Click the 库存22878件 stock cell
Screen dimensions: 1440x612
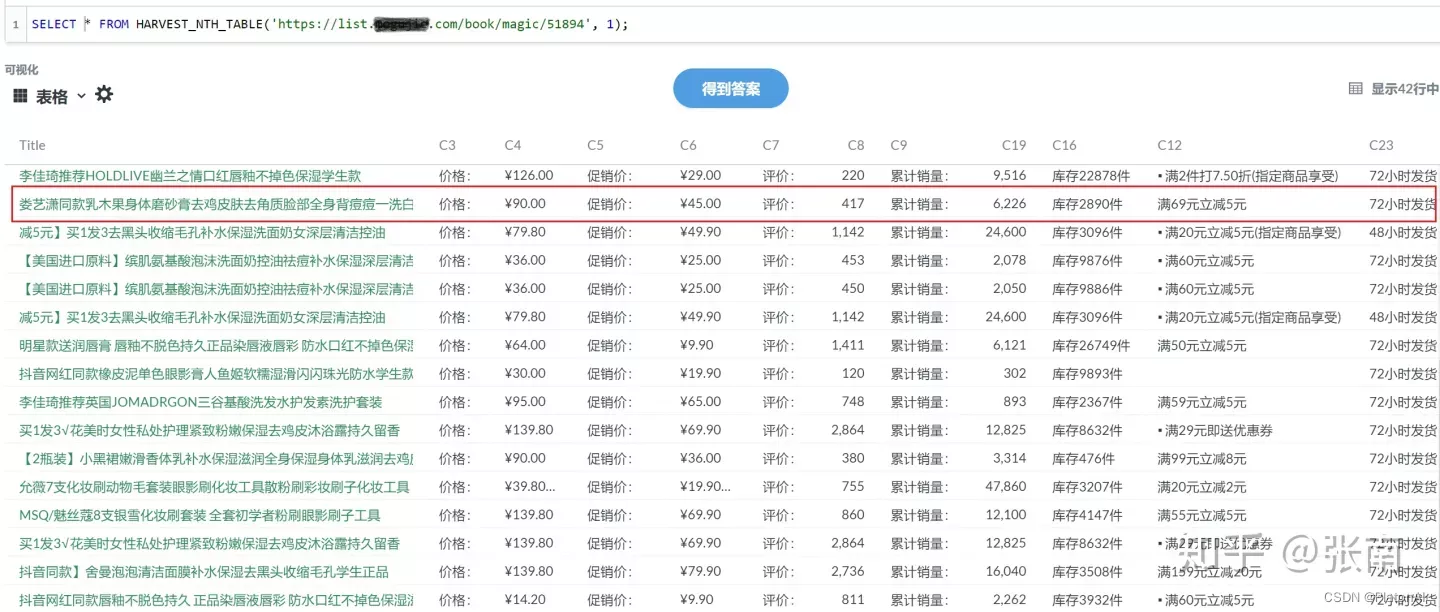tap(1091, 175)
